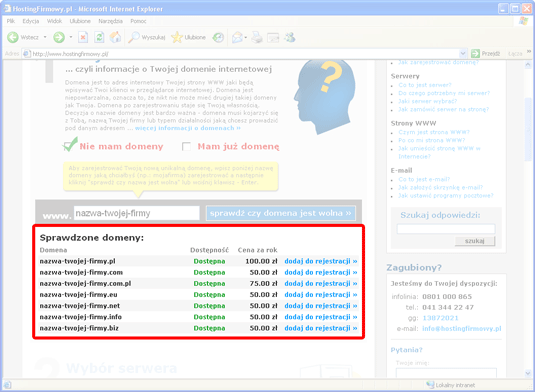
Task: Click the 'Szukaj odpowiedzi' search field
Action: pyautogui.click(x=446, y=229)
